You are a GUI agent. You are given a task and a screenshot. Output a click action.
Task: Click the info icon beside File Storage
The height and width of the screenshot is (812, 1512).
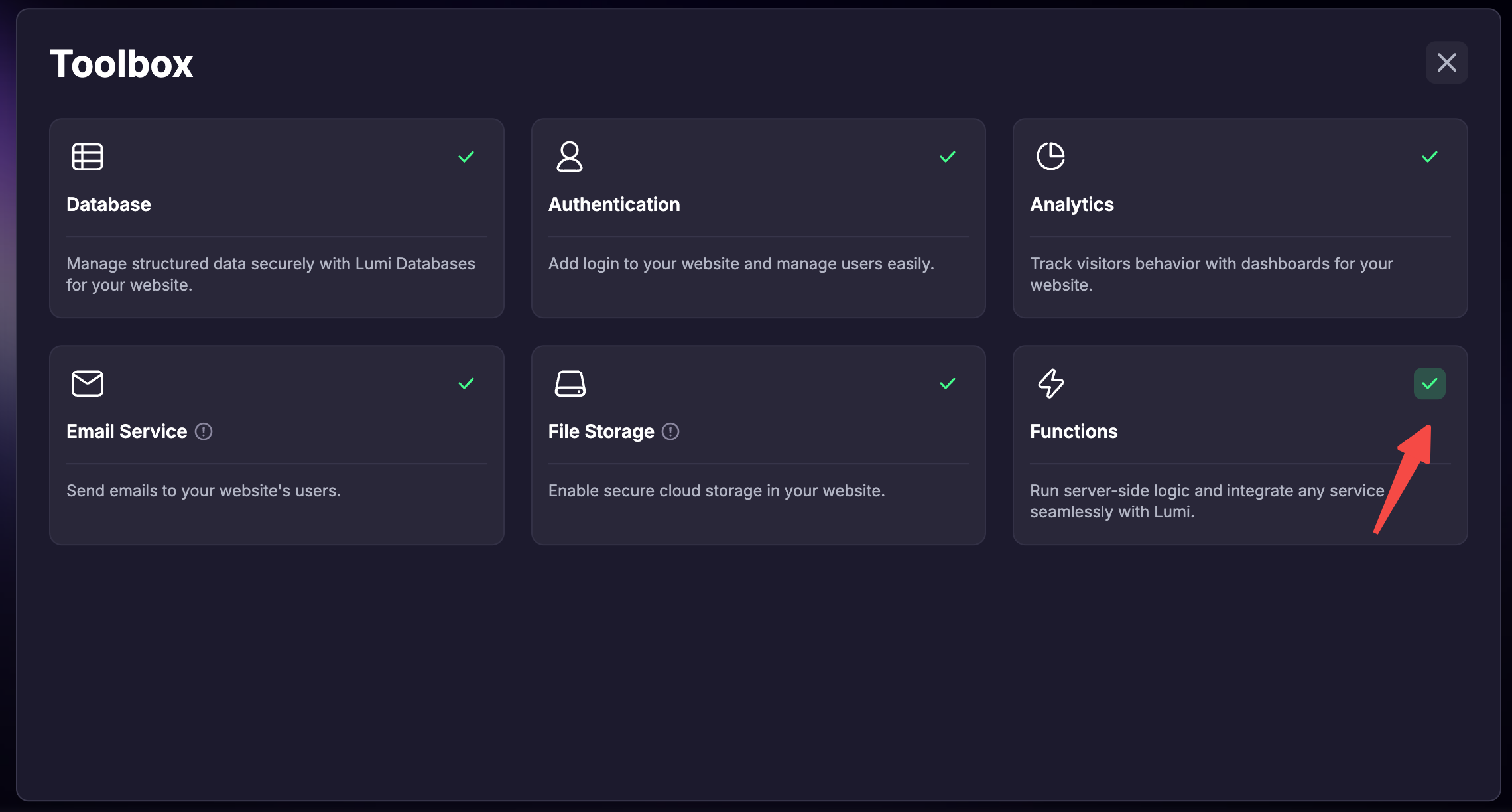pyautogui.click(x=670, y=431)
